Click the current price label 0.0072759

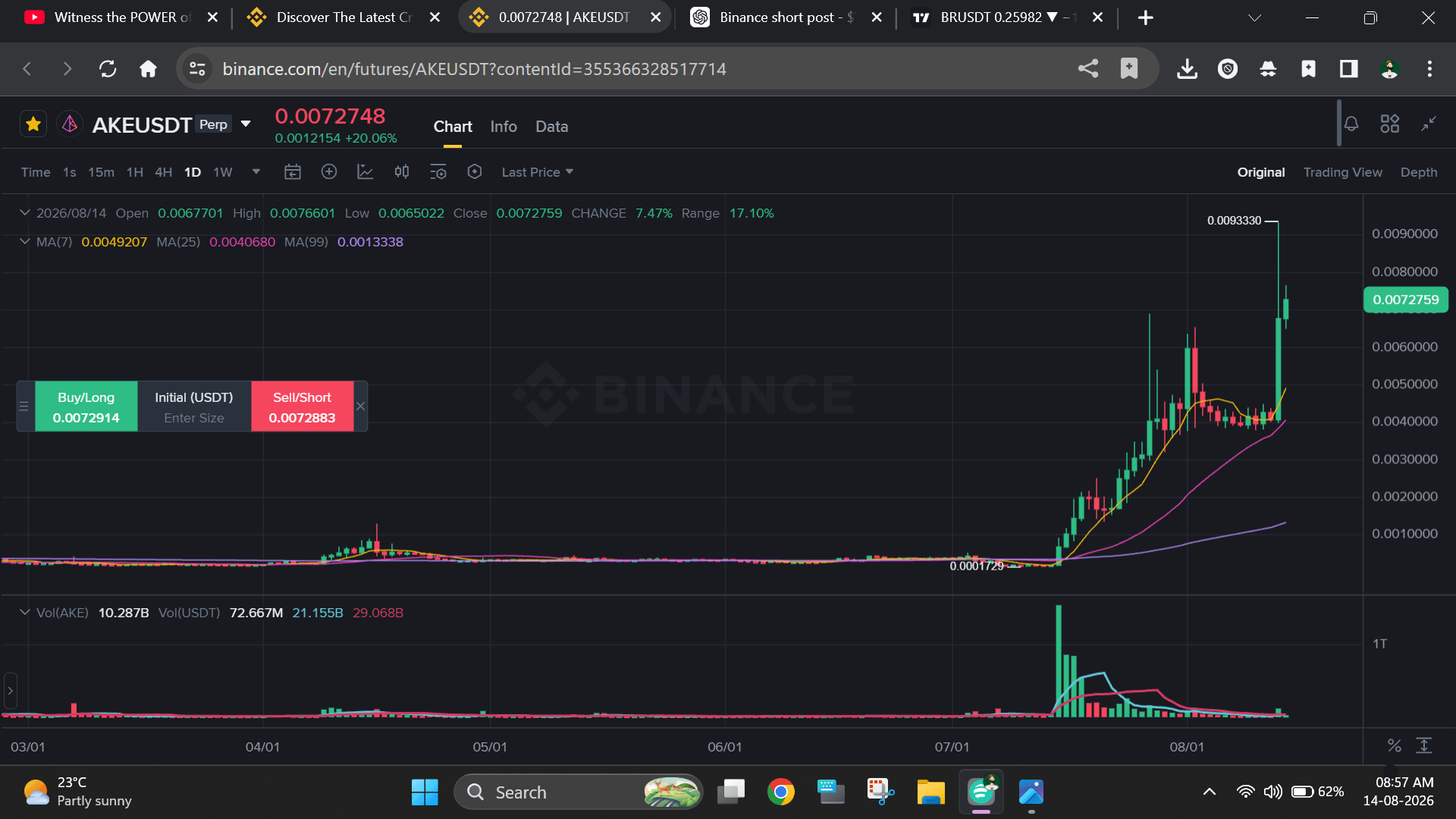click(x=1406, y=300)
